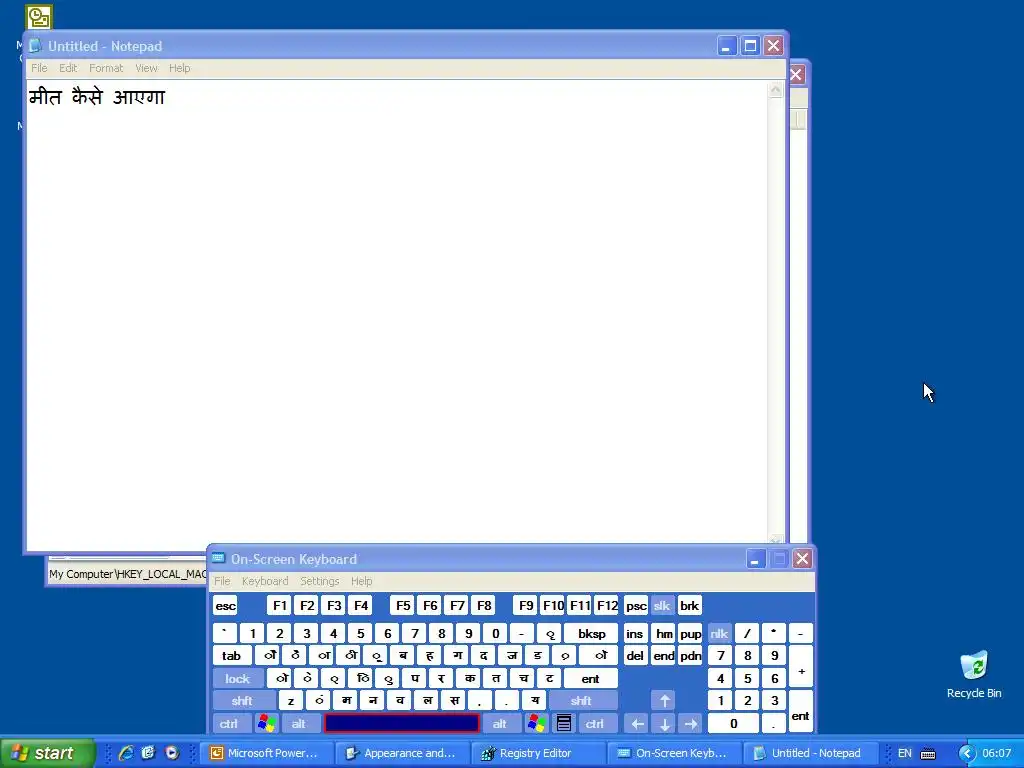Open On-Screen Keyboard Keyboard menu

coord(264,581)
